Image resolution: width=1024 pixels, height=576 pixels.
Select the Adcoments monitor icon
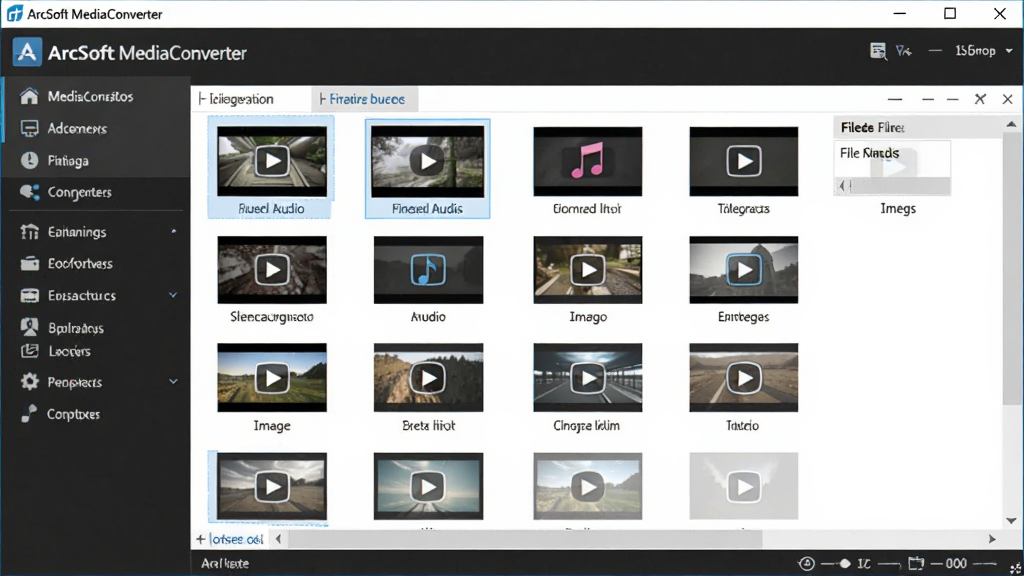pyautogui.click(x=29, y=129)
